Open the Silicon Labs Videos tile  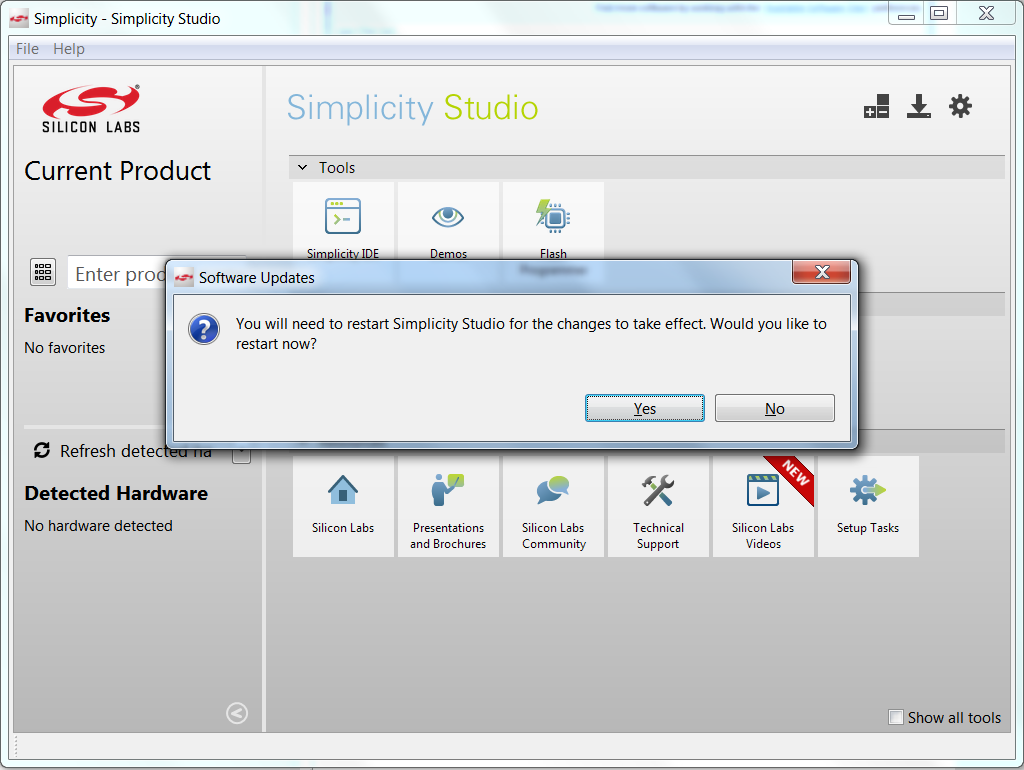763,507
